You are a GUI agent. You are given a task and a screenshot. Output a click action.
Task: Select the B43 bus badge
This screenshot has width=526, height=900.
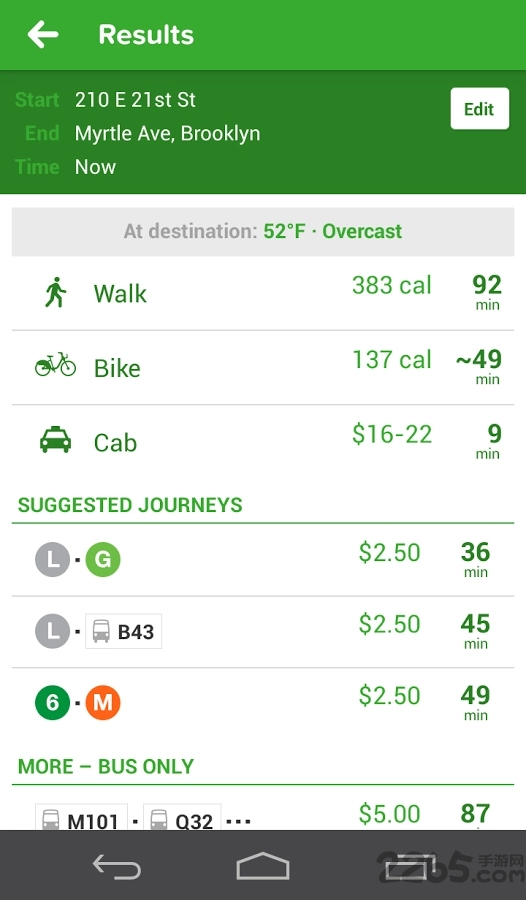click(x=123, y=631)
